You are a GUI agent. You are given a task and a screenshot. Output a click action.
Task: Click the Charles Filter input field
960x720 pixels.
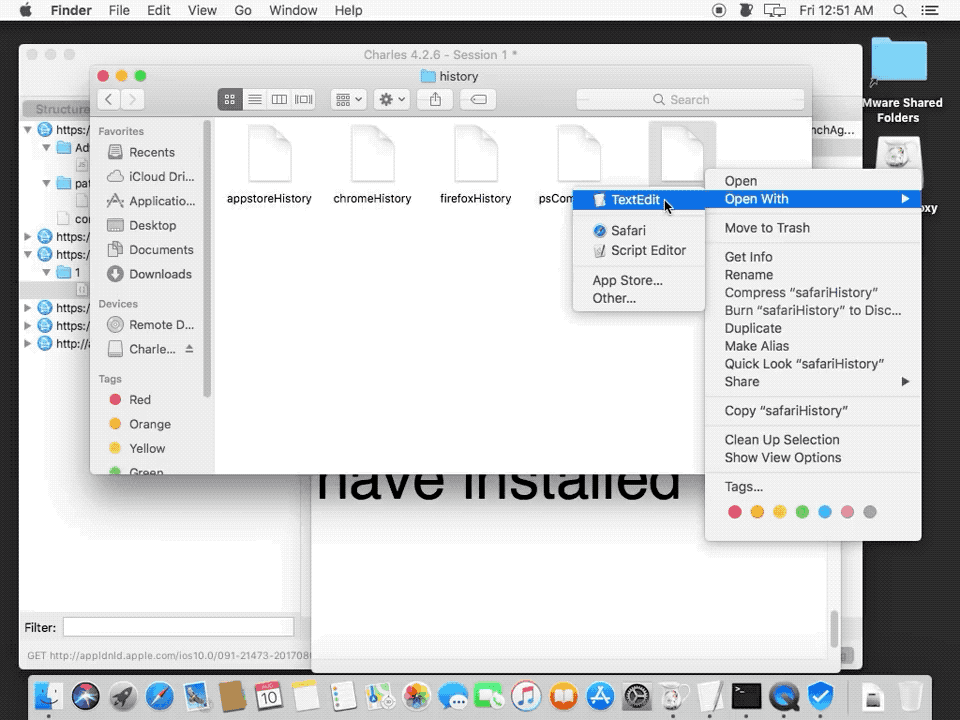click(178, 627)
